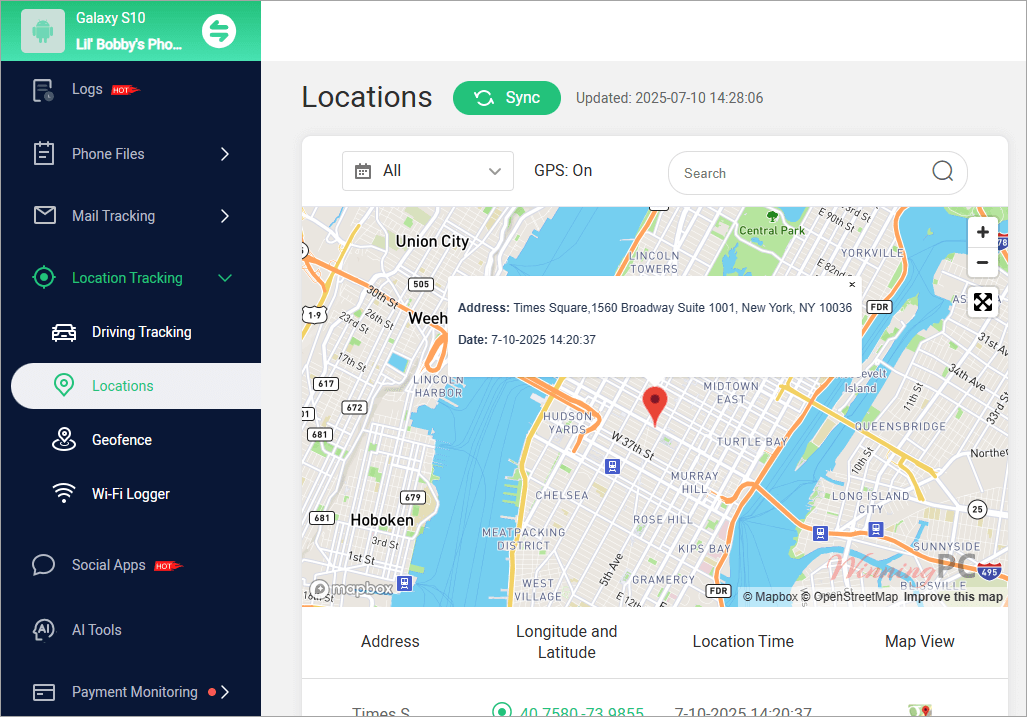The width and height of the screenshot is (1027, 717).
Task: Click the switch device icon
Action: (x=219, y=31)
